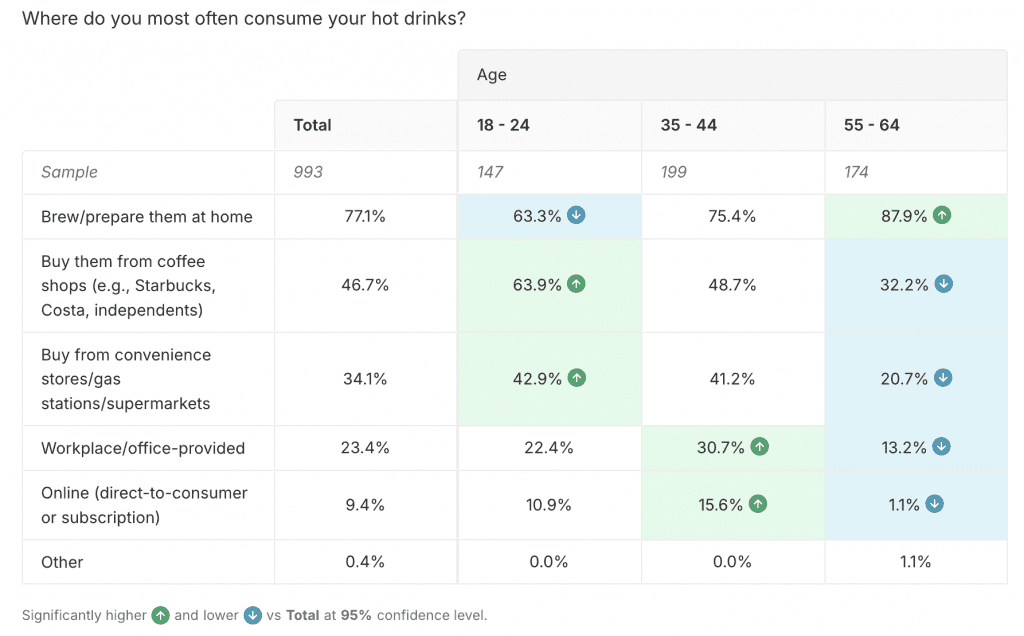Click the survey question title text

click(x=243, y=18)
